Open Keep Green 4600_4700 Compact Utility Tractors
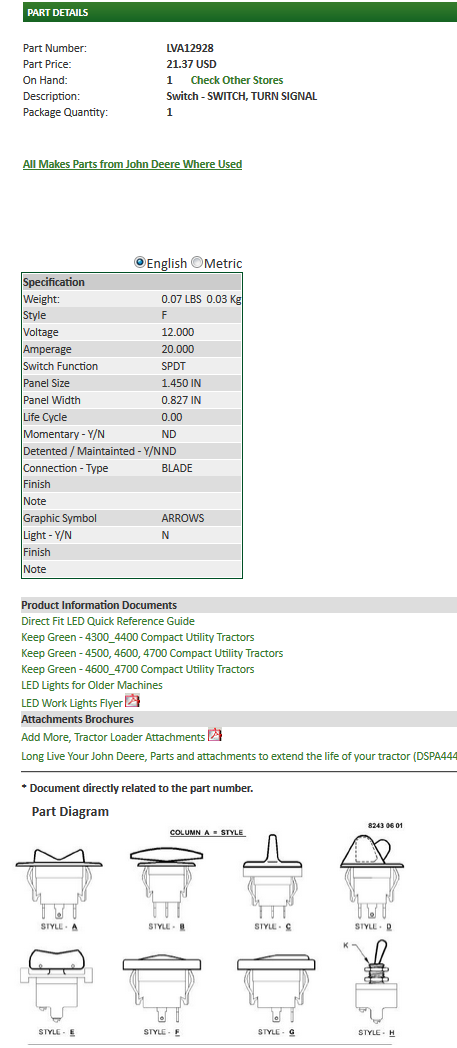 point(138,669)
